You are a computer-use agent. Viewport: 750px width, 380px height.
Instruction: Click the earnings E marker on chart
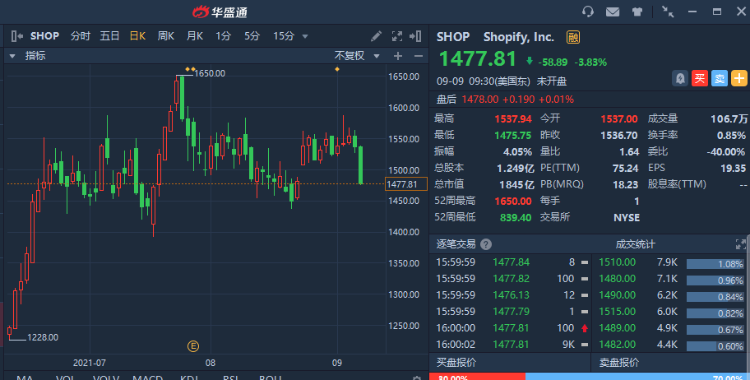tap(193, 346)
